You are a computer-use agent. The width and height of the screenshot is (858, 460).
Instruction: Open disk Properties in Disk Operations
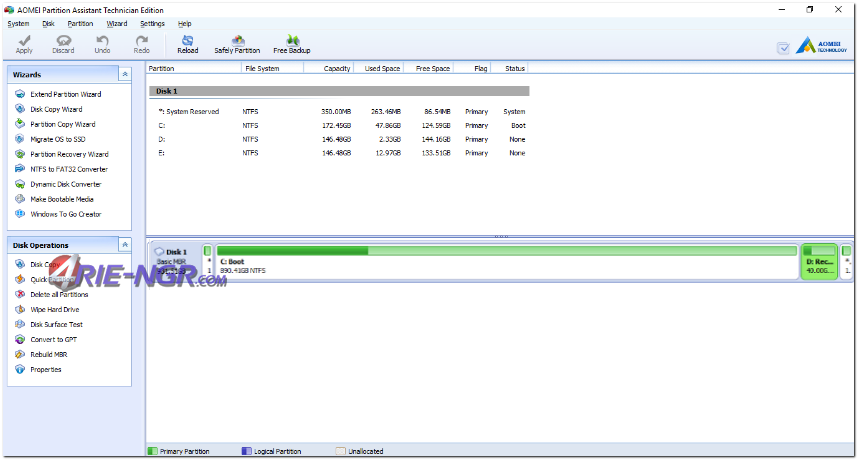tap(45, 370)
